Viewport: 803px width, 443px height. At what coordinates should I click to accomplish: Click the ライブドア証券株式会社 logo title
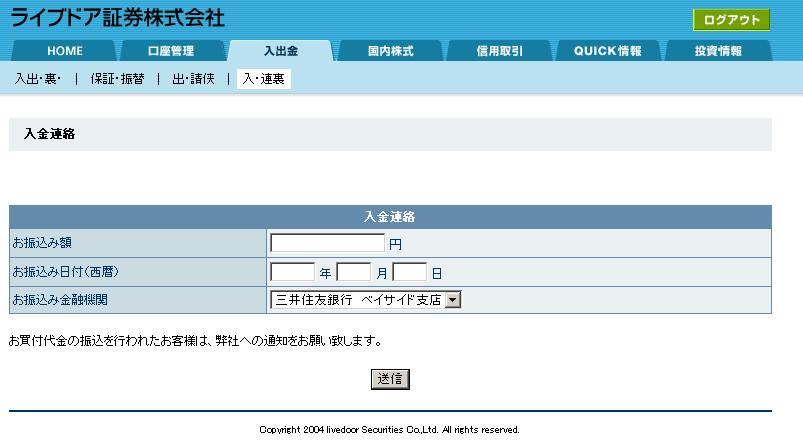(x=117, y=18)
